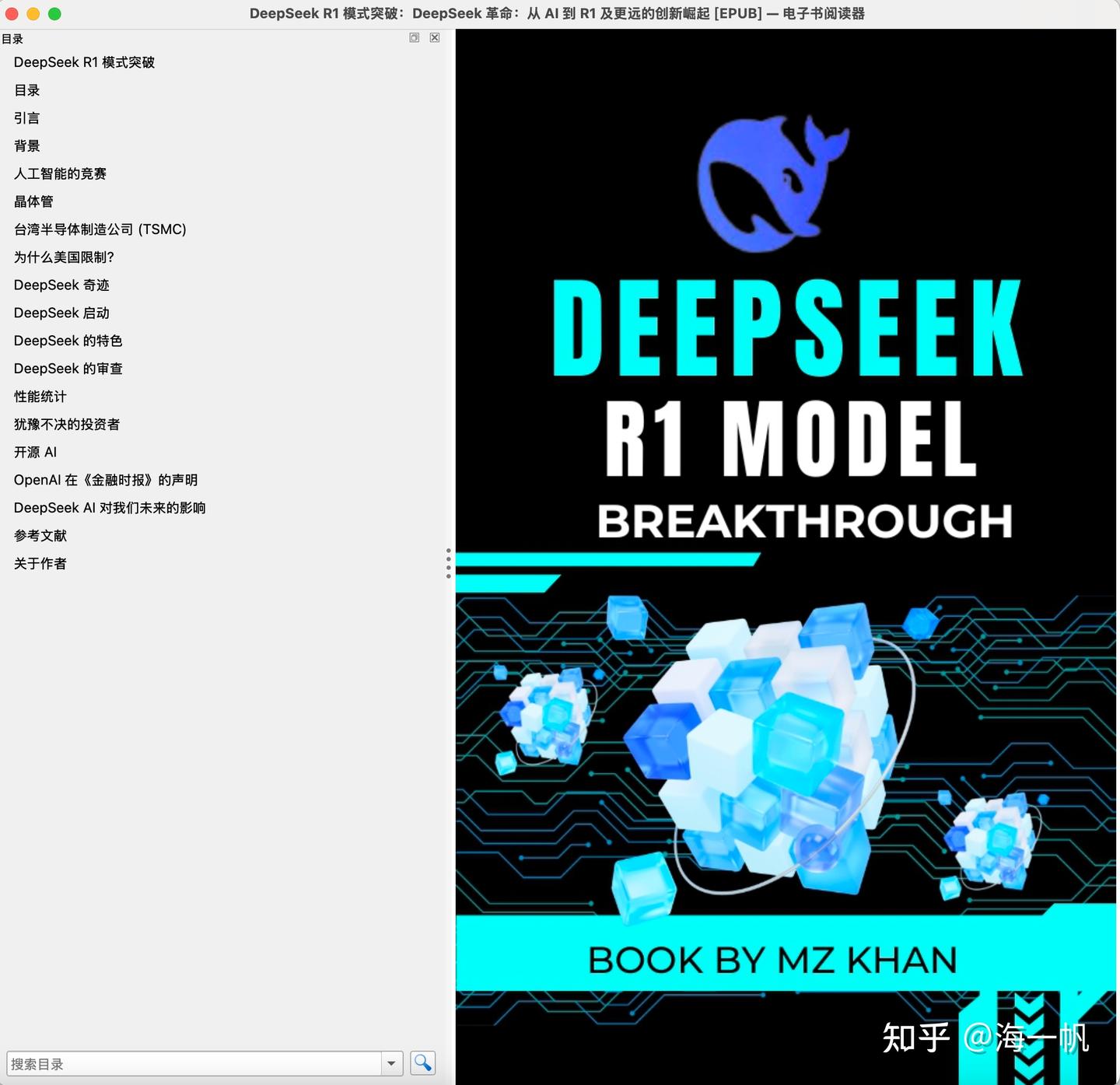The image size is (1120, 1085).
Task: Click the green full-screen traffic light button
Action: (54, 13)
